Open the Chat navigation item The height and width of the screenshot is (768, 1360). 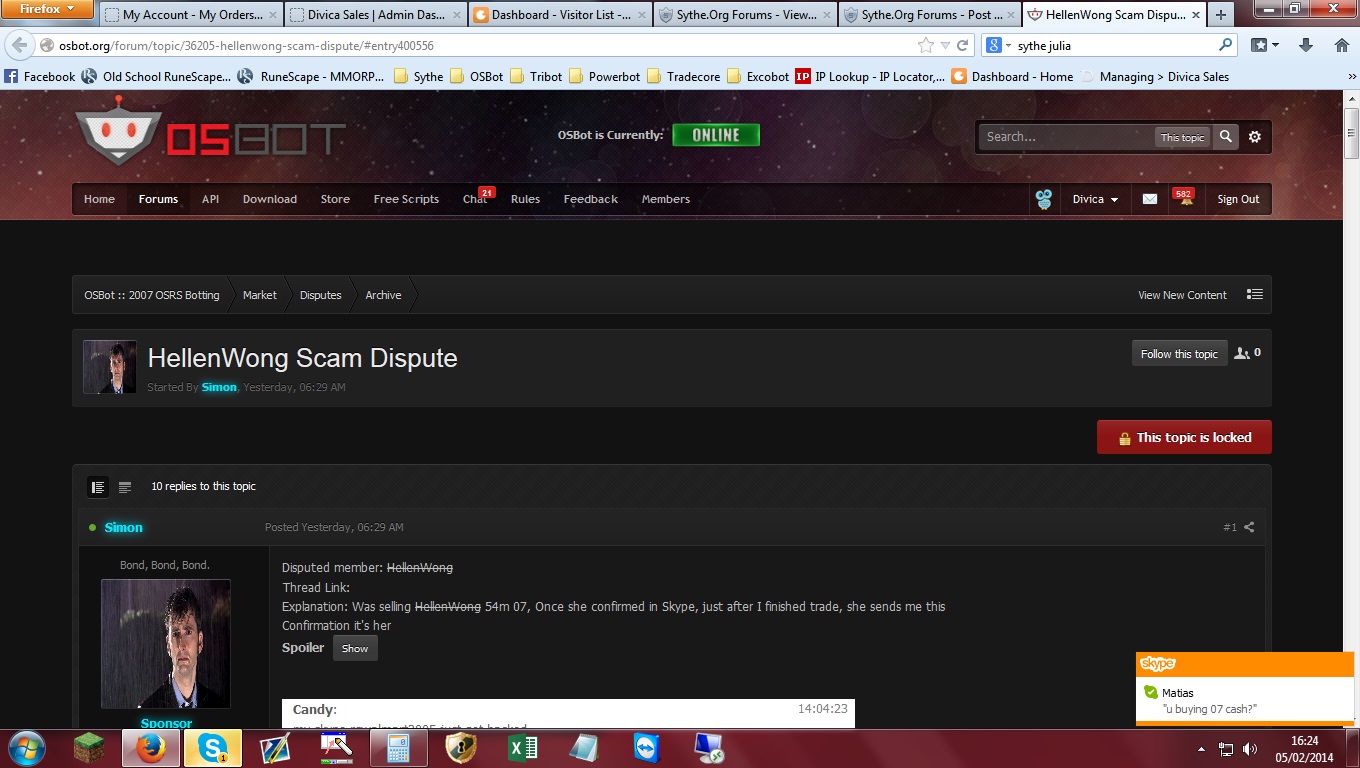click(475, 199)
